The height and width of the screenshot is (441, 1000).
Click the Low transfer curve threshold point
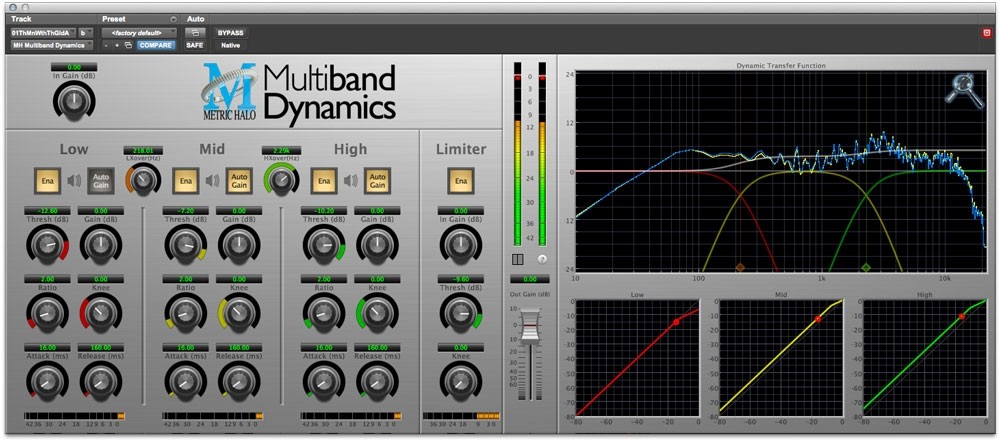click(676, 322)
